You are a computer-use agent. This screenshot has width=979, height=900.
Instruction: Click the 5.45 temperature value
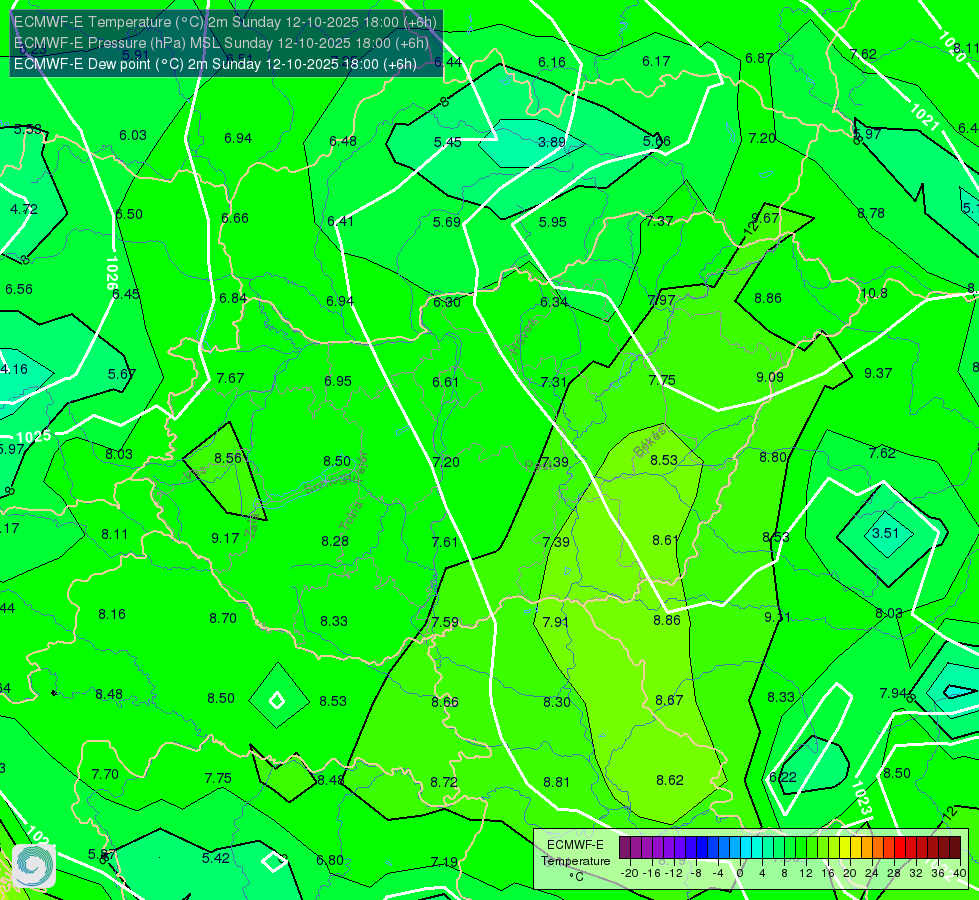point(448,142)
